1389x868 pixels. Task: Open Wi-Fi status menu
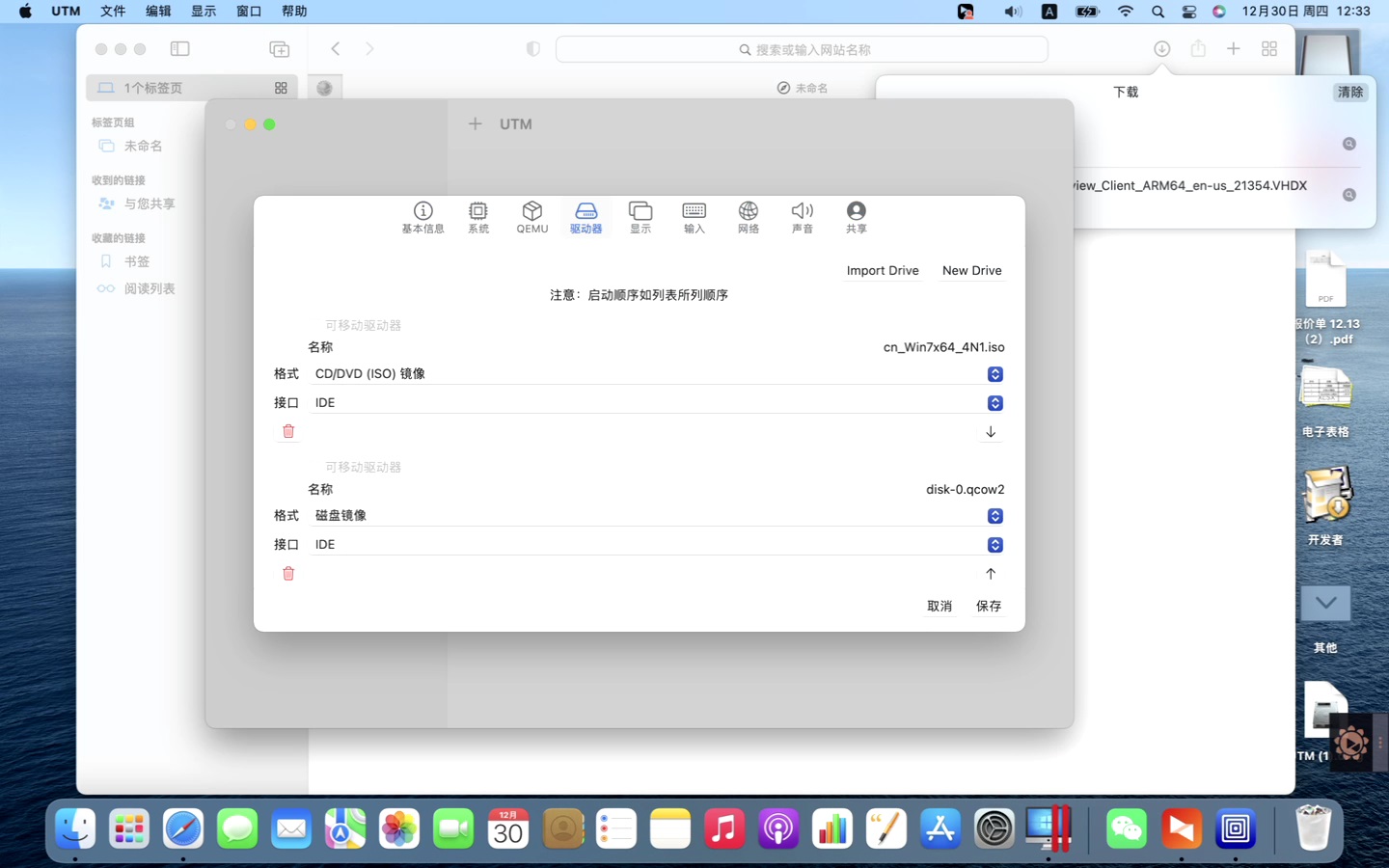coord(1126,12)
